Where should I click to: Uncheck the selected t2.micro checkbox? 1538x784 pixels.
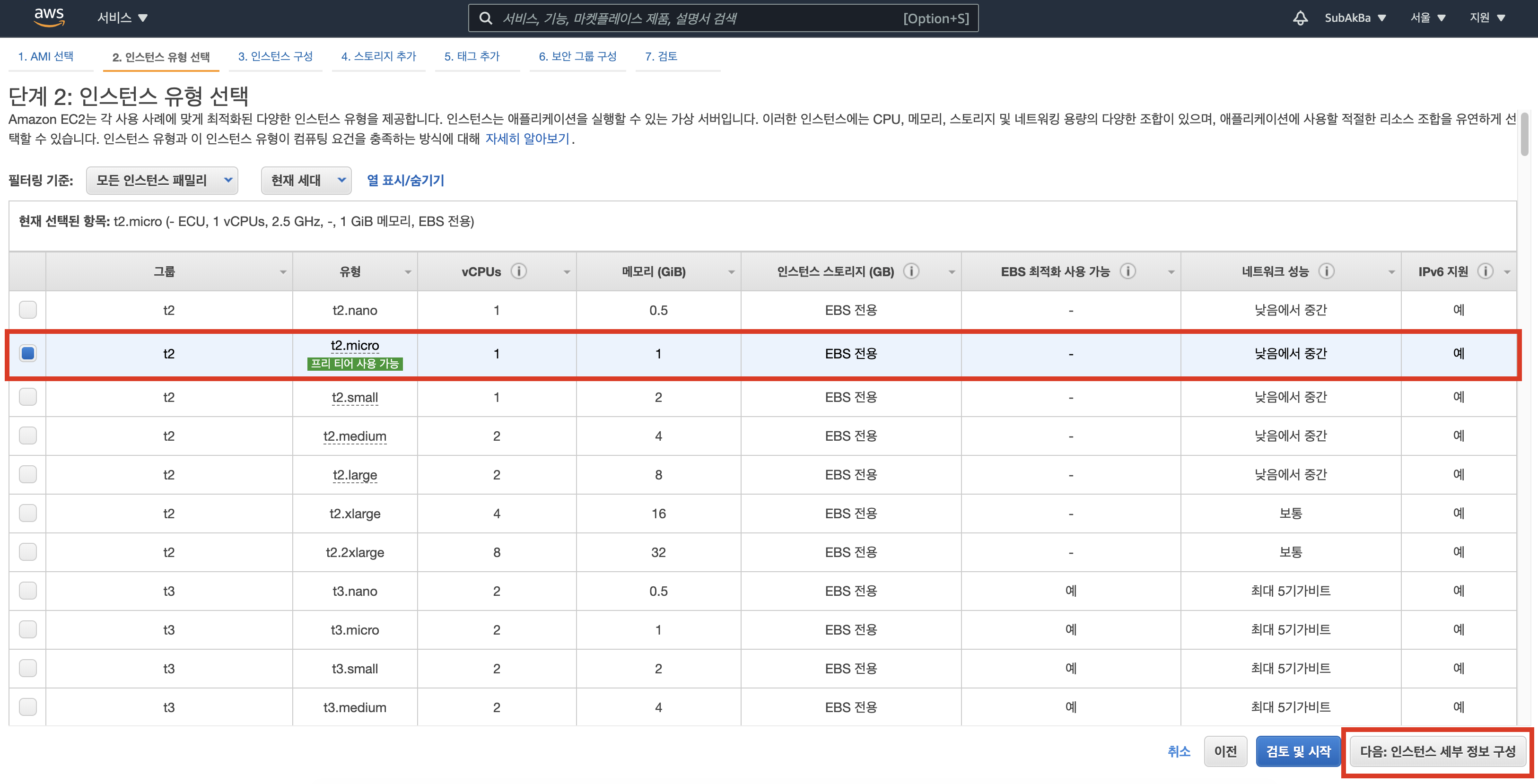pyautogui.click(x=27, y=353)
